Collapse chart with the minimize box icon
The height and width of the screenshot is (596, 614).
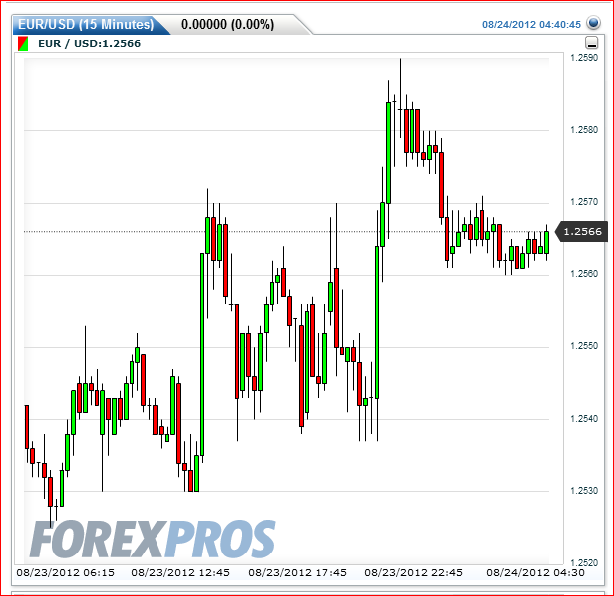tap(591, 43)
